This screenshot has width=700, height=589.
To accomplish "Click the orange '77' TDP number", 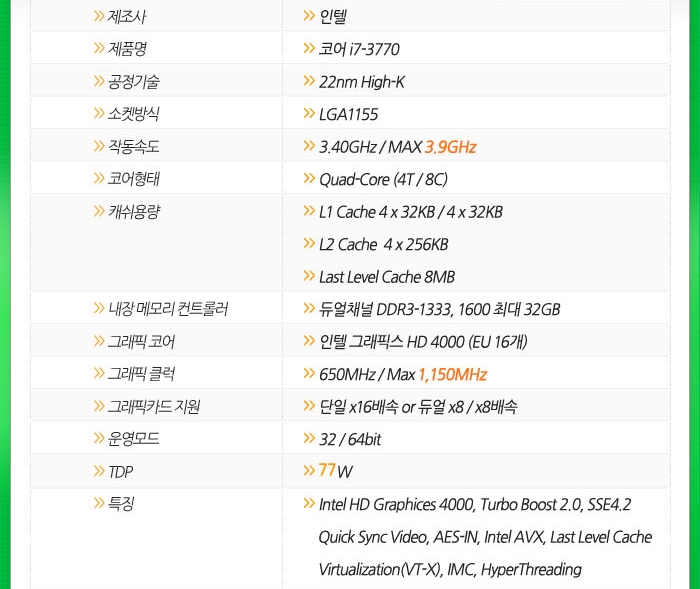I will [327, 470].
